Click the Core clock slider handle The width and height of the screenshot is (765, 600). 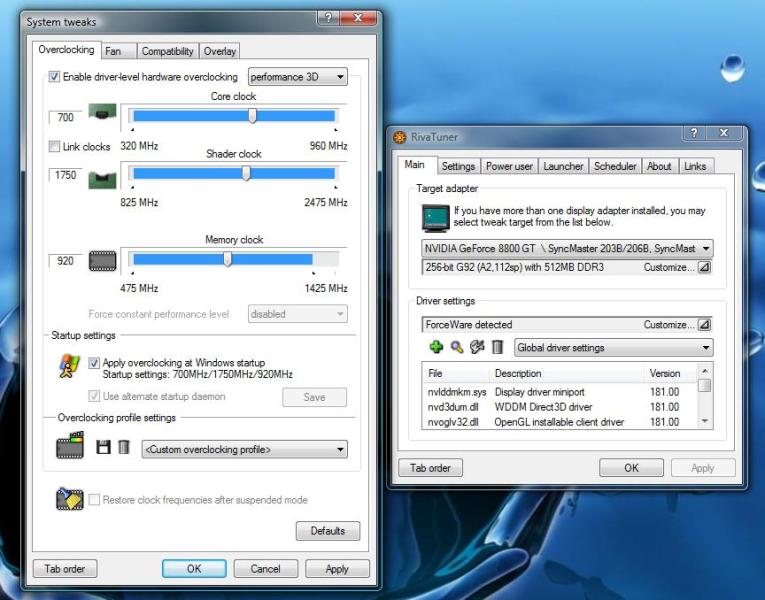pos(252,116)
